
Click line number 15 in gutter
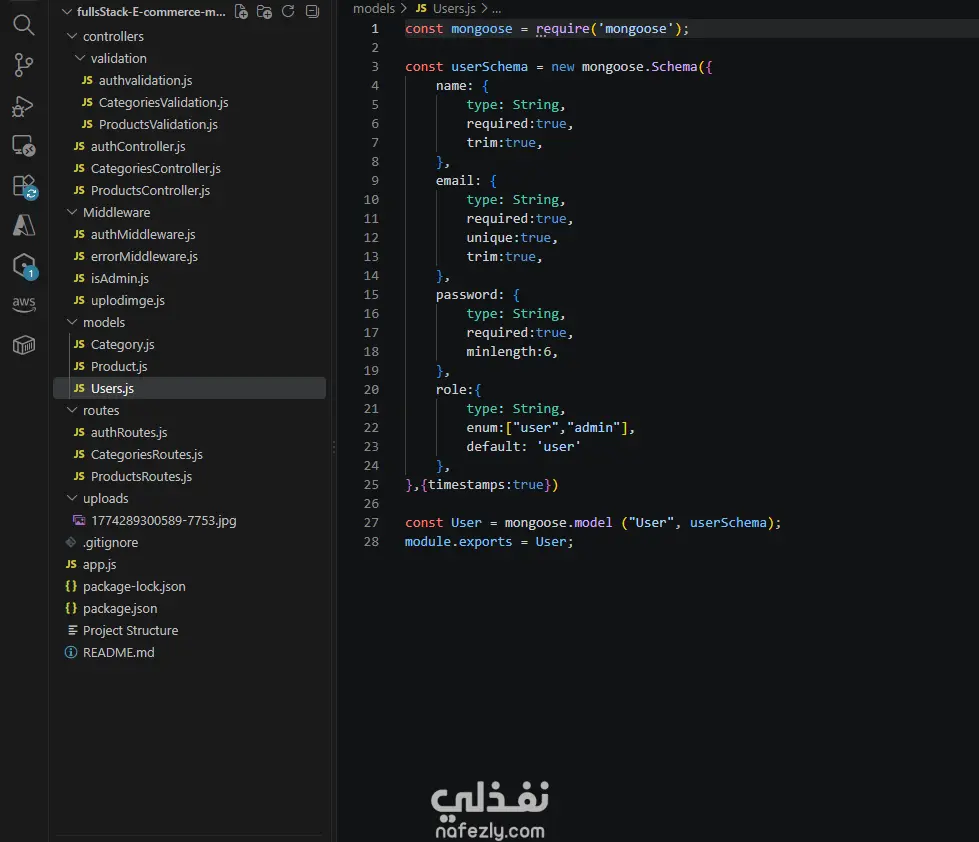(371, 295)
